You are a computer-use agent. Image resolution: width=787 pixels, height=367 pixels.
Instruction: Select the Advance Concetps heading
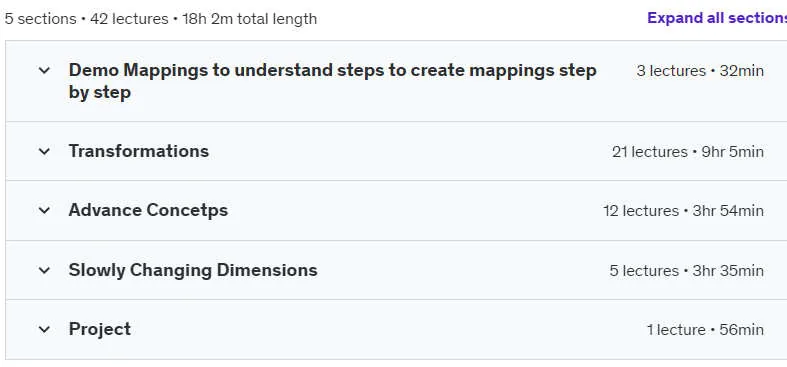[x=148, y=210]
